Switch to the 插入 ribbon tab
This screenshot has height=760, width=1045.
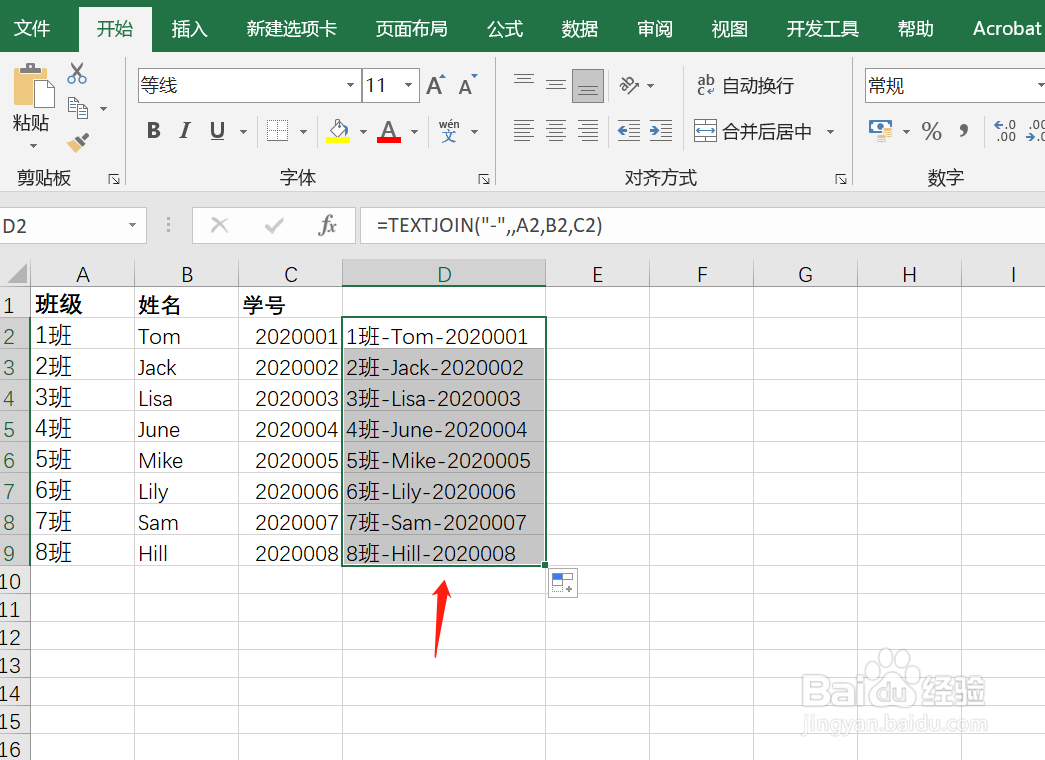pyautogui.click(x=189, y=28)
